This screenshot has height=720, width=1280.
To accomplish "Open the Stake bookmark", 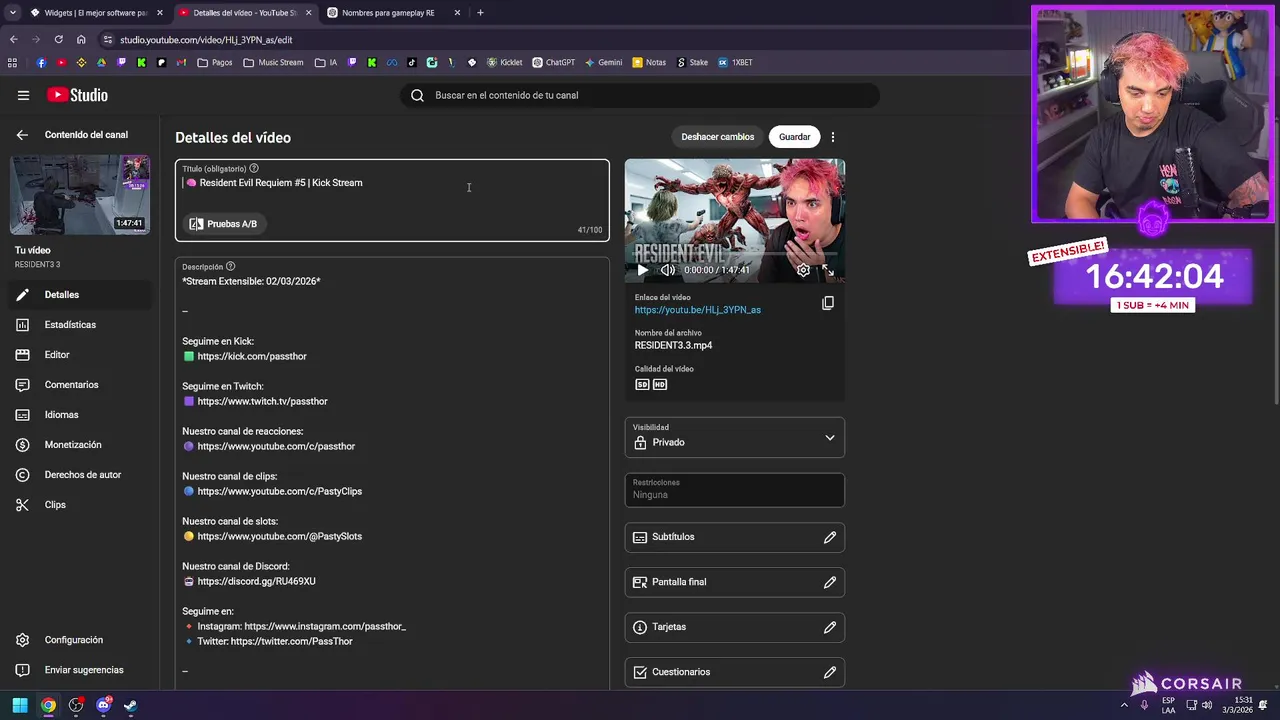I will click(692, 62).
